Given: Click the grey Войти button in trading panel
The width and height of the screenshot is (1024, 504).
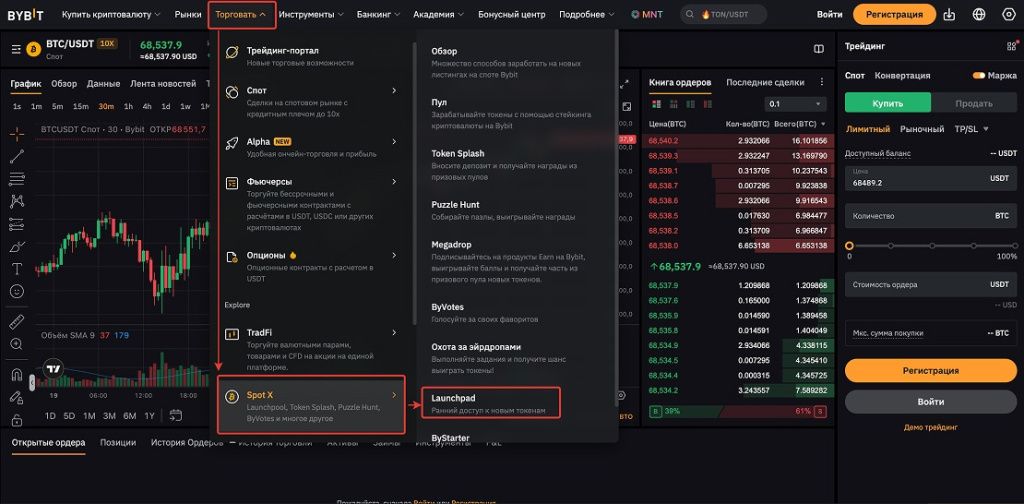Looking at the screenshot, I should (931, 402).
